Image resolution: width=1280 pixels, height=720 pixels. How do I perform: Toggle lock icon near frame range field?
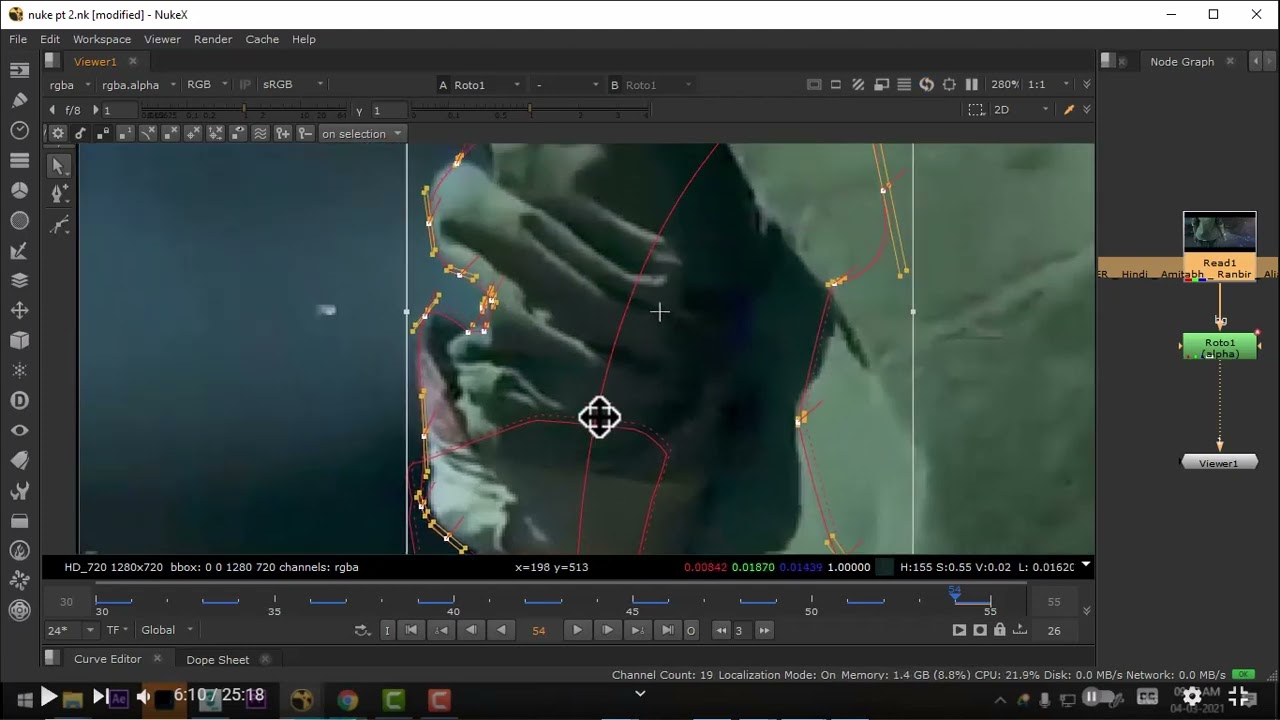click(999, 630)
